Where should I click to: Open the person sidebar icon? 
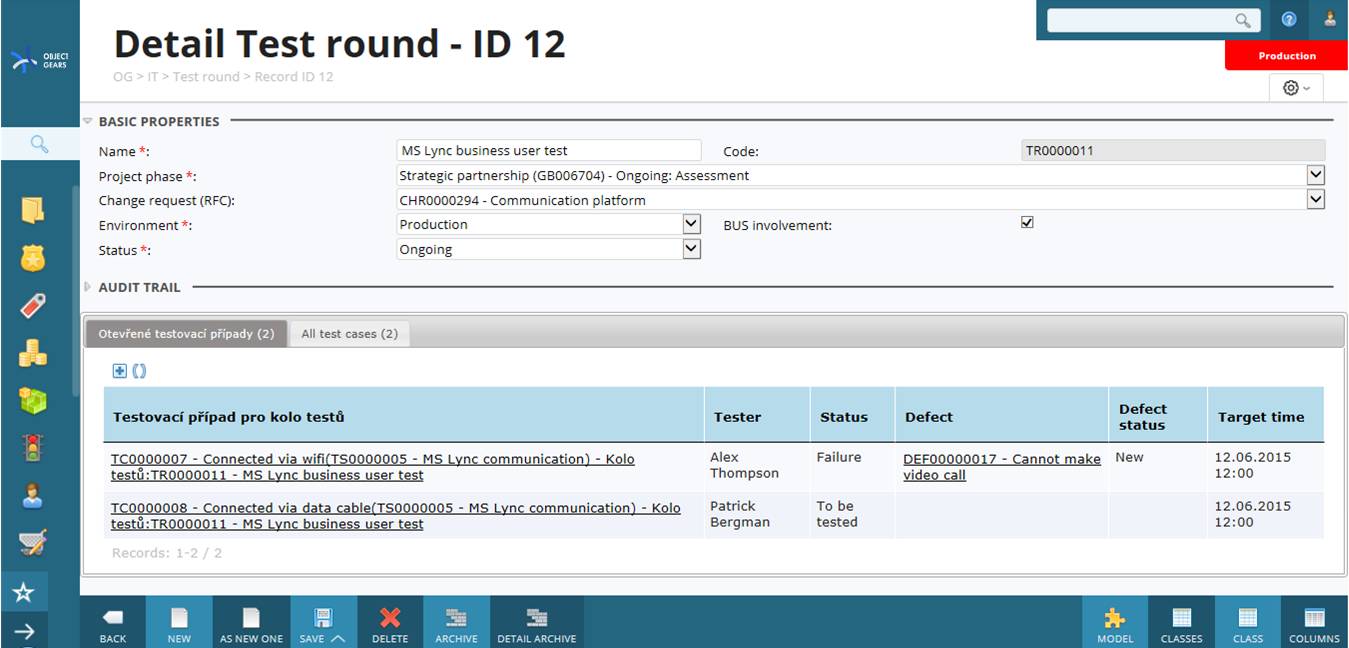[33, 496]
